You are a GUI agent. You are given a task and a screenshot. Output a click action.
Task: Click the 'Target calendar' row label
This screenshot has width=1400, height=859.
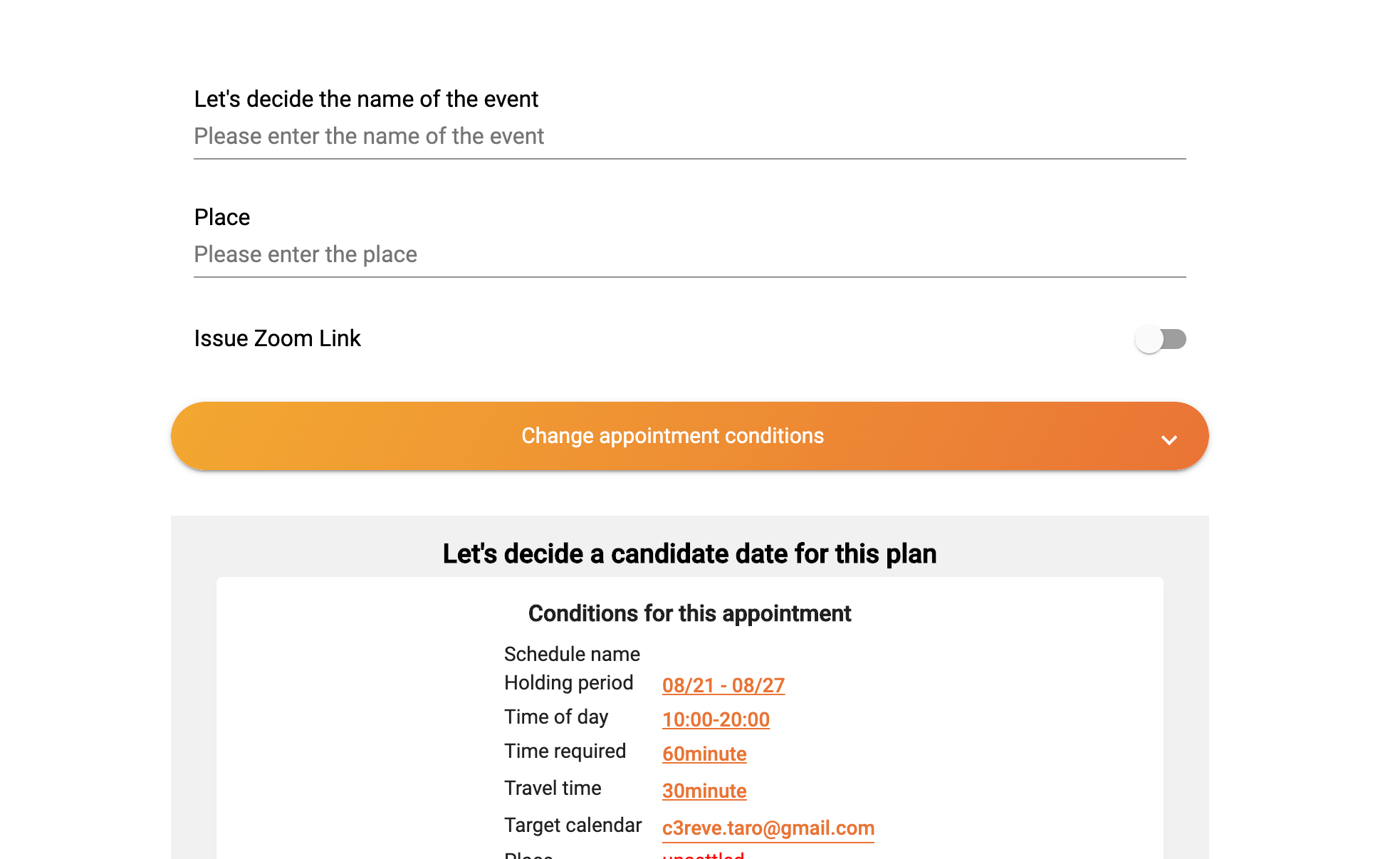(x=573, y=825)
